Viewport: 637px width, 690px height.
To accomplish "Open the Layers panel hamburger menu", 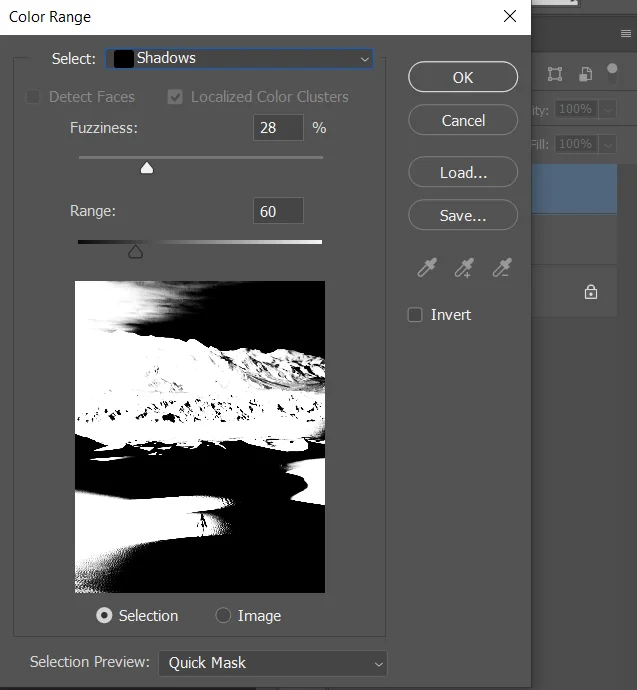I will coord(626,34).
